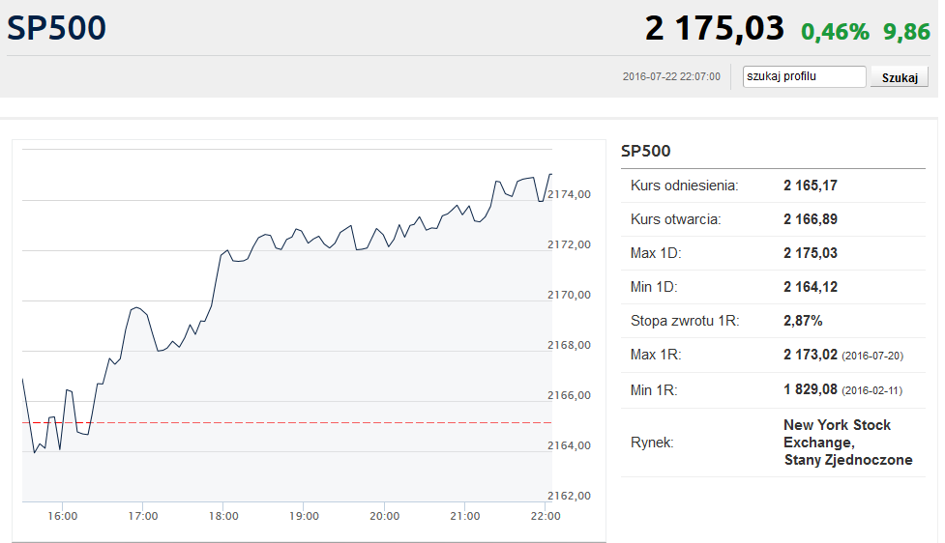Click the Szukaj button

coord(899,77)
